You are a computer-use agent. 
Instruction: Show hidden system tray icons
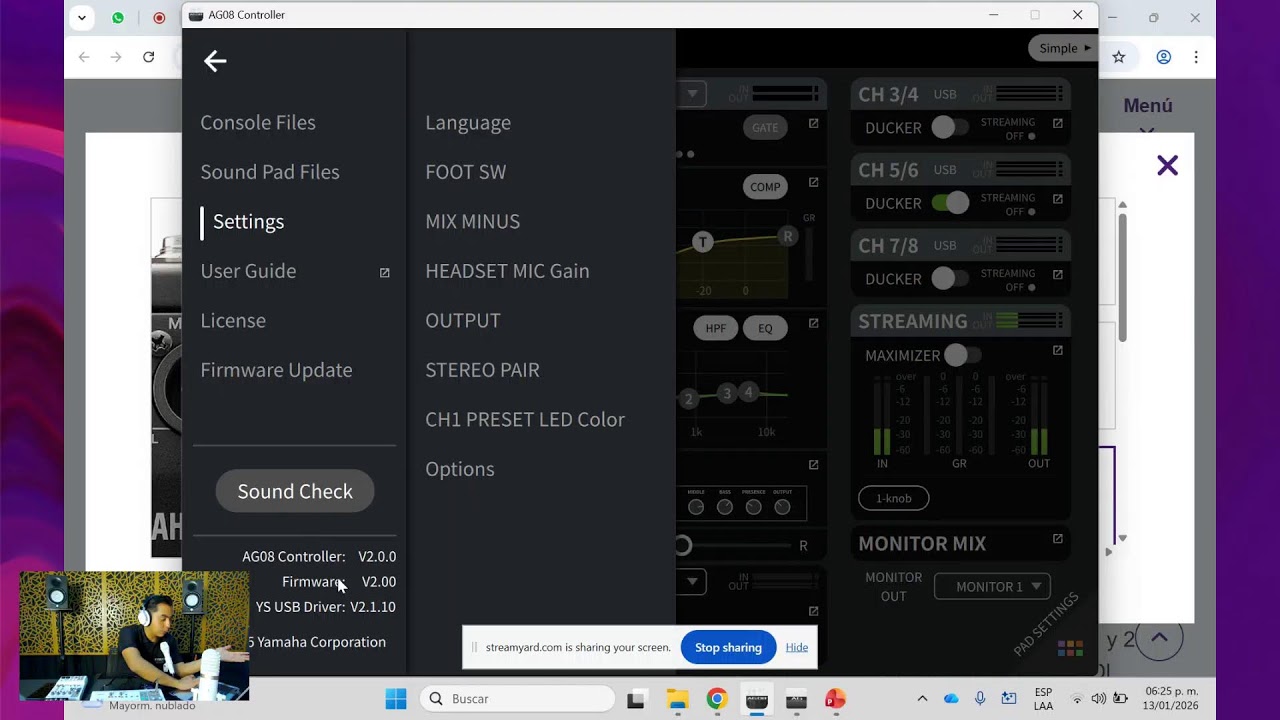[922, 699]
